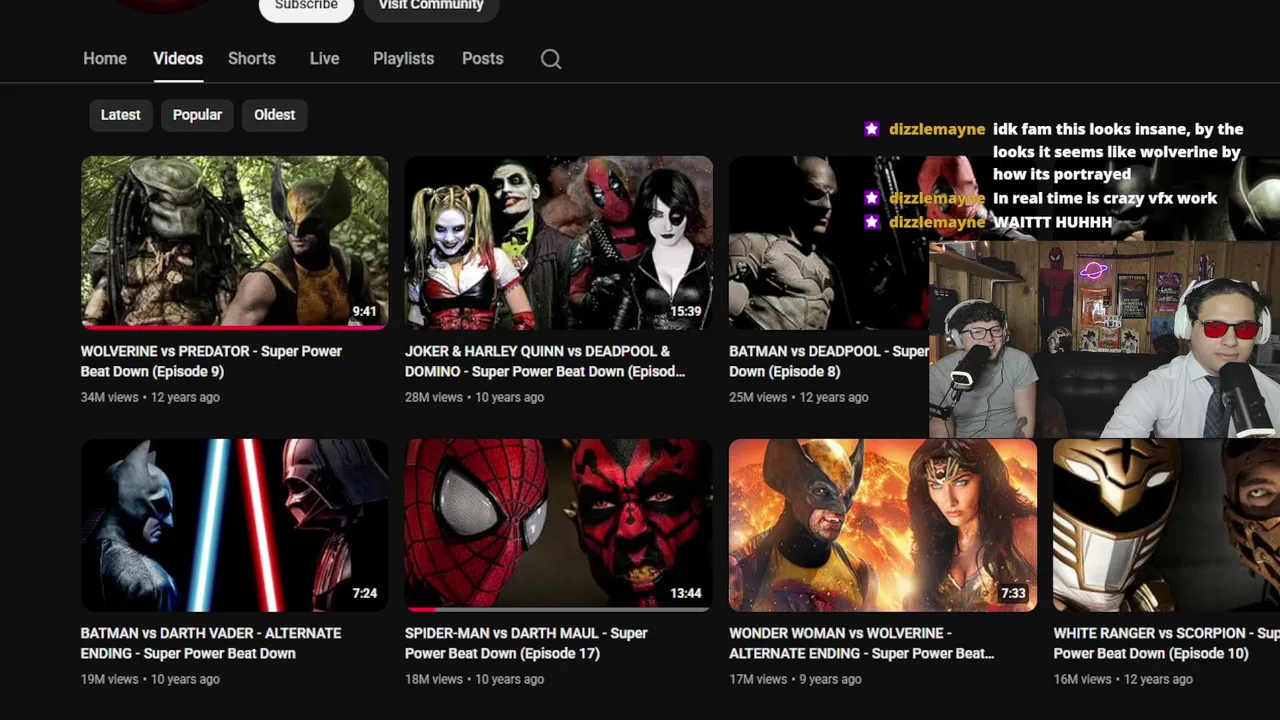This screenshot has height=720, width=1280.
Task: Click '25M views • 12 years ago' text
Action: coord(799,397)
